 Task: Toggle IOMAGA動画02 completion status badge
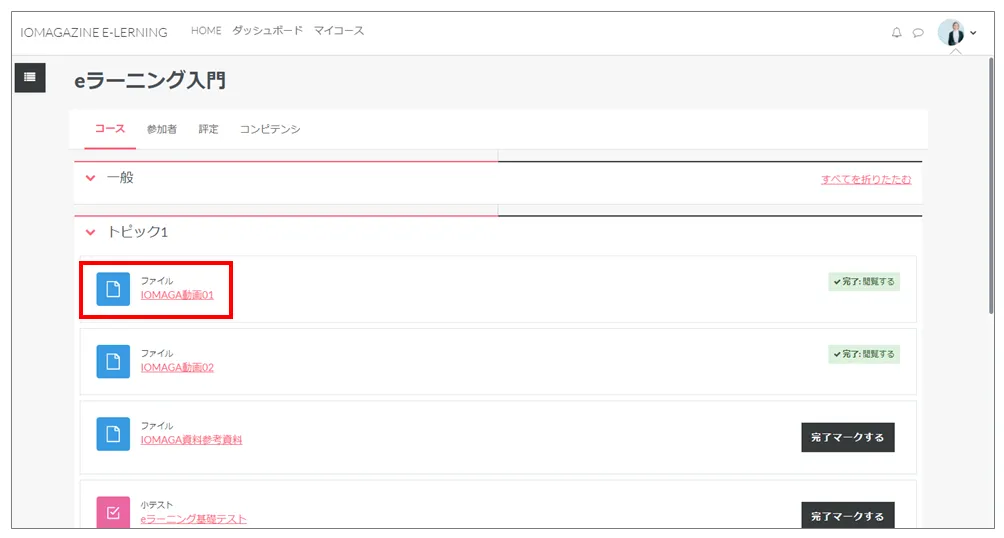864,354
